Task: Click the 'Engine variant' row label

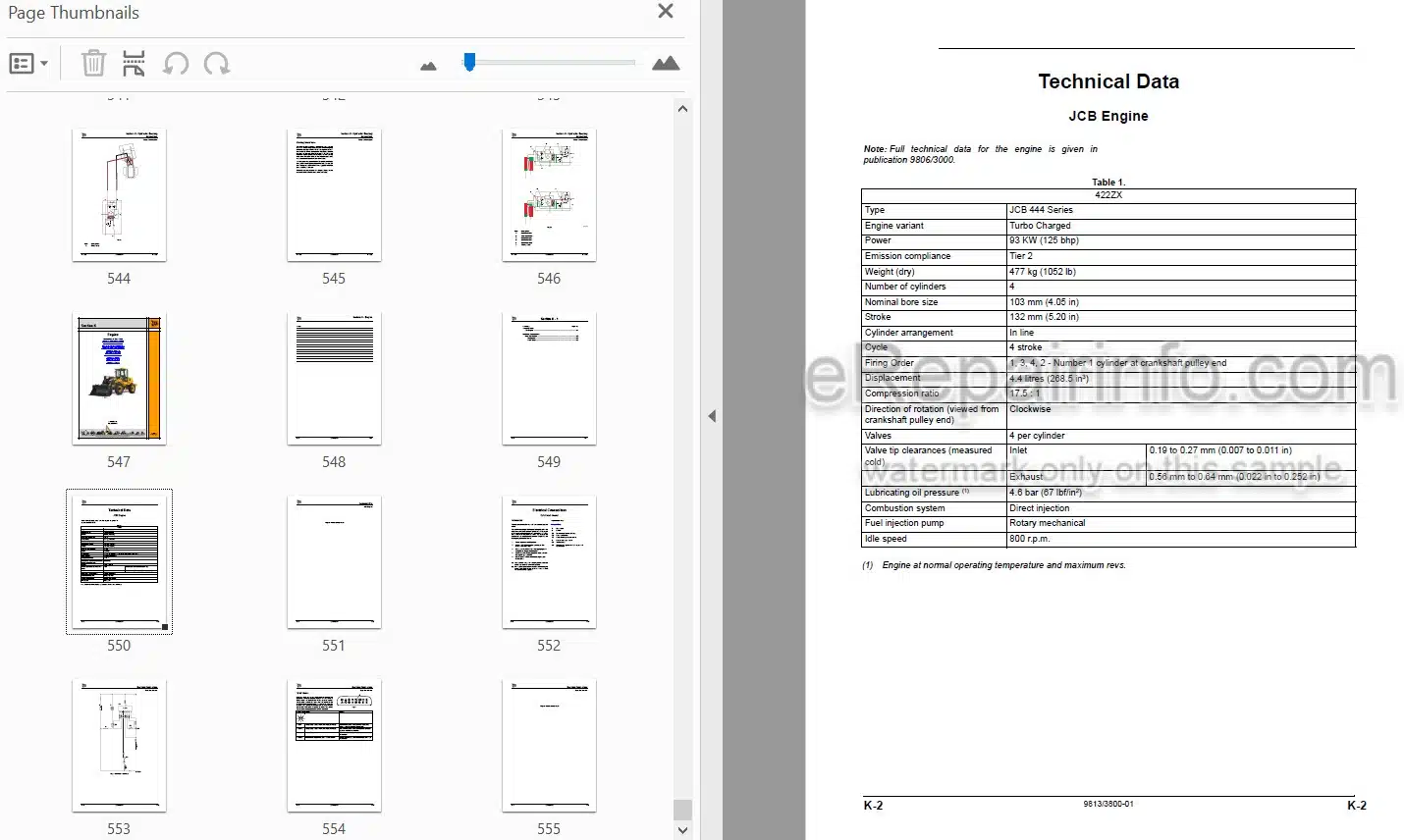Action: (894, 226)
